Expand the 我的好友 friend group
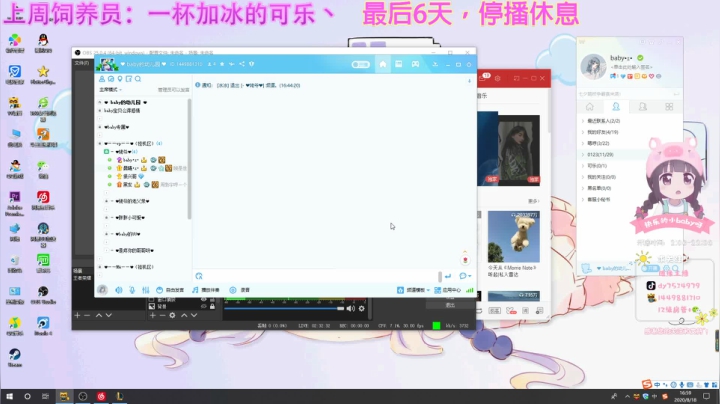This screenshot has width=720, height=404. (x=583, y=132)
